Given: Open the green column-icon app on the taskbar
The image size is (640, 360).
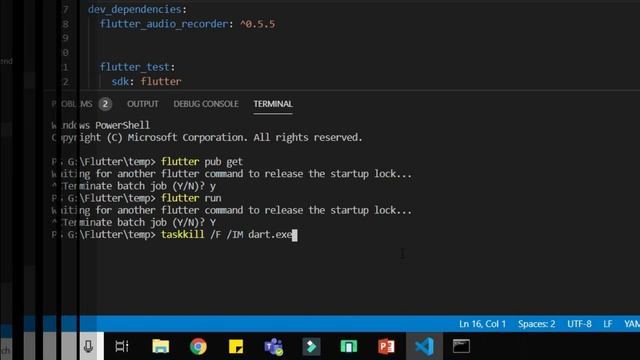Looking at the screenshot, I should click(x=349, y=347).
